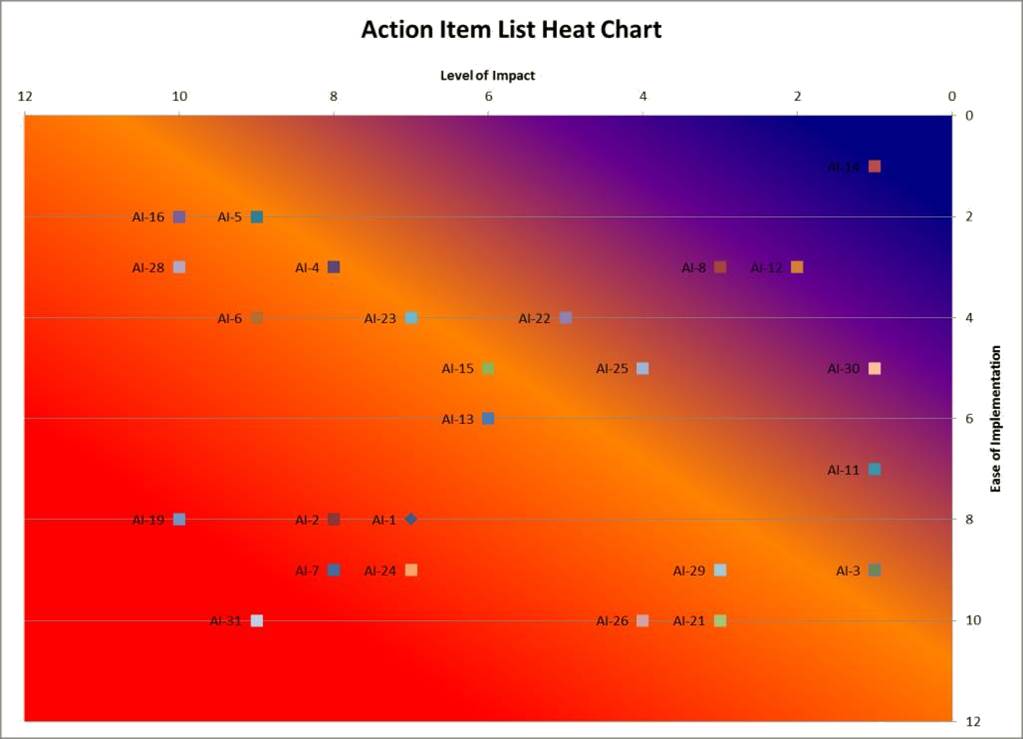The height and width of the screenshot is (739, 1023).
Task: Click the AI-16 data point marker
Action: click(x=179, y=217)
